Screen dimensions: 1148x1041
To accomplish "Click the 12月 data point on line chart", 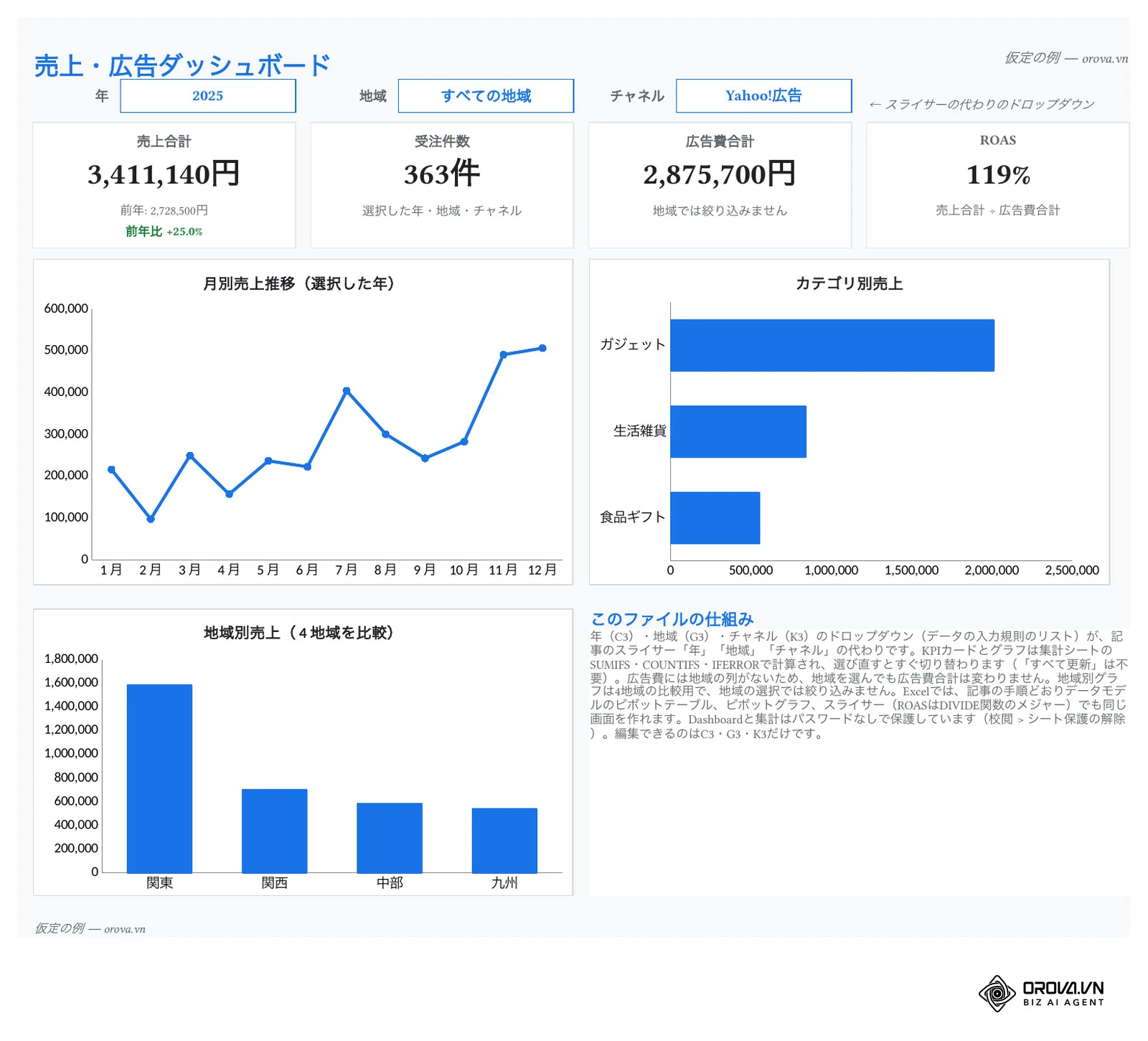I will pos(542,348).
